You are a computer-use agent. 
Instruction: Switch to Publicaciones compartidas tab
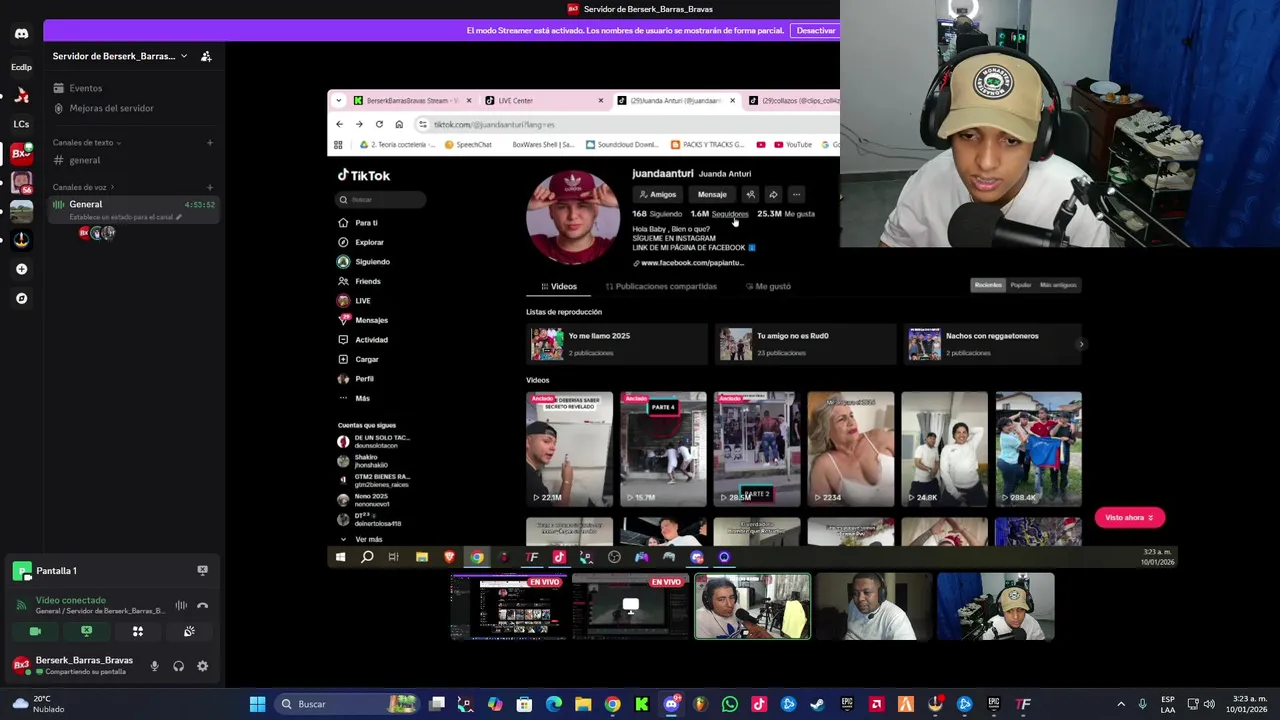pos(660,286)
